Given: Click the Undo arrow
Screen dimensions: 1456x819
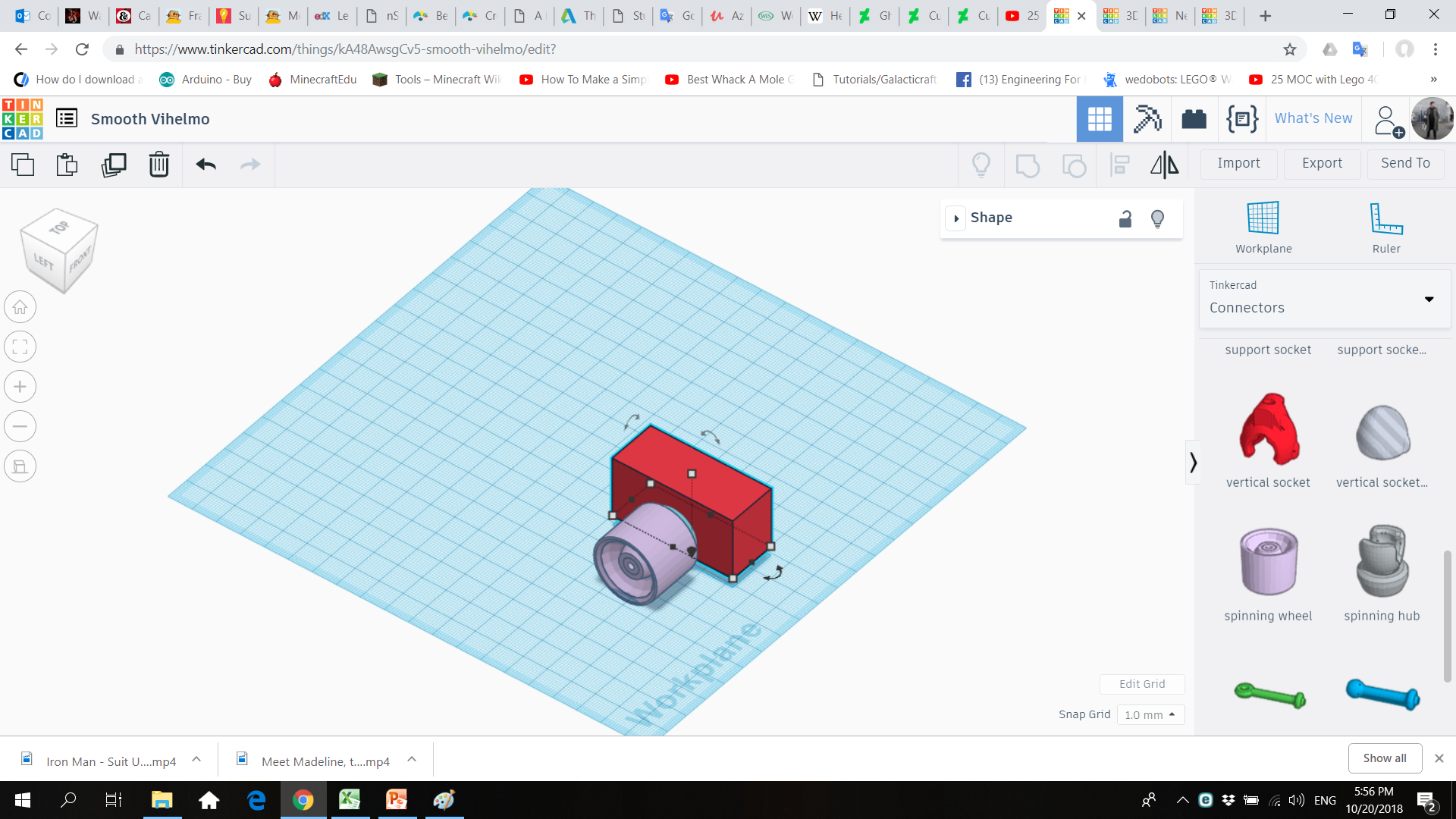Looking at the screenshot, I should tap(206, 165).
